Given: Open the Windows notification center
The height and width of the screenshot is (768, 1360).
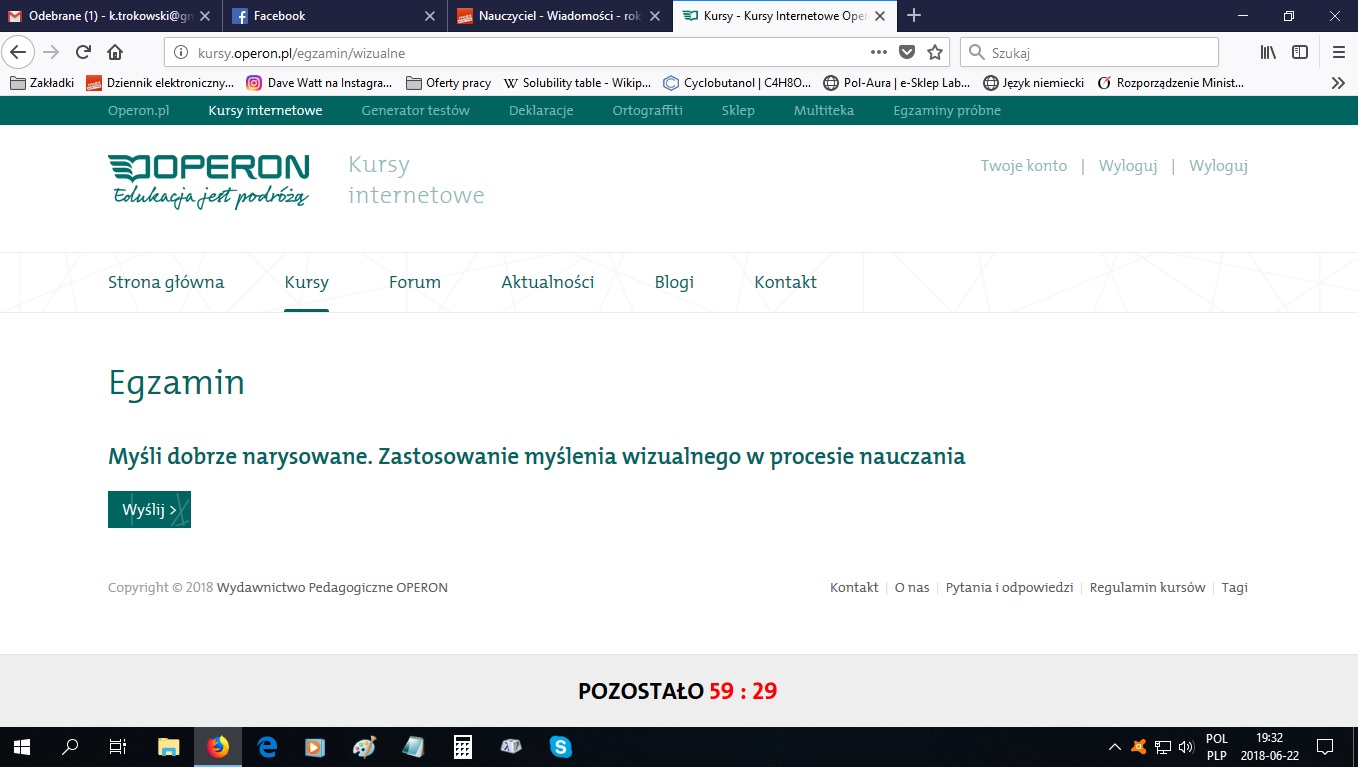Looking at the screenshot, I should point(1325,747).
